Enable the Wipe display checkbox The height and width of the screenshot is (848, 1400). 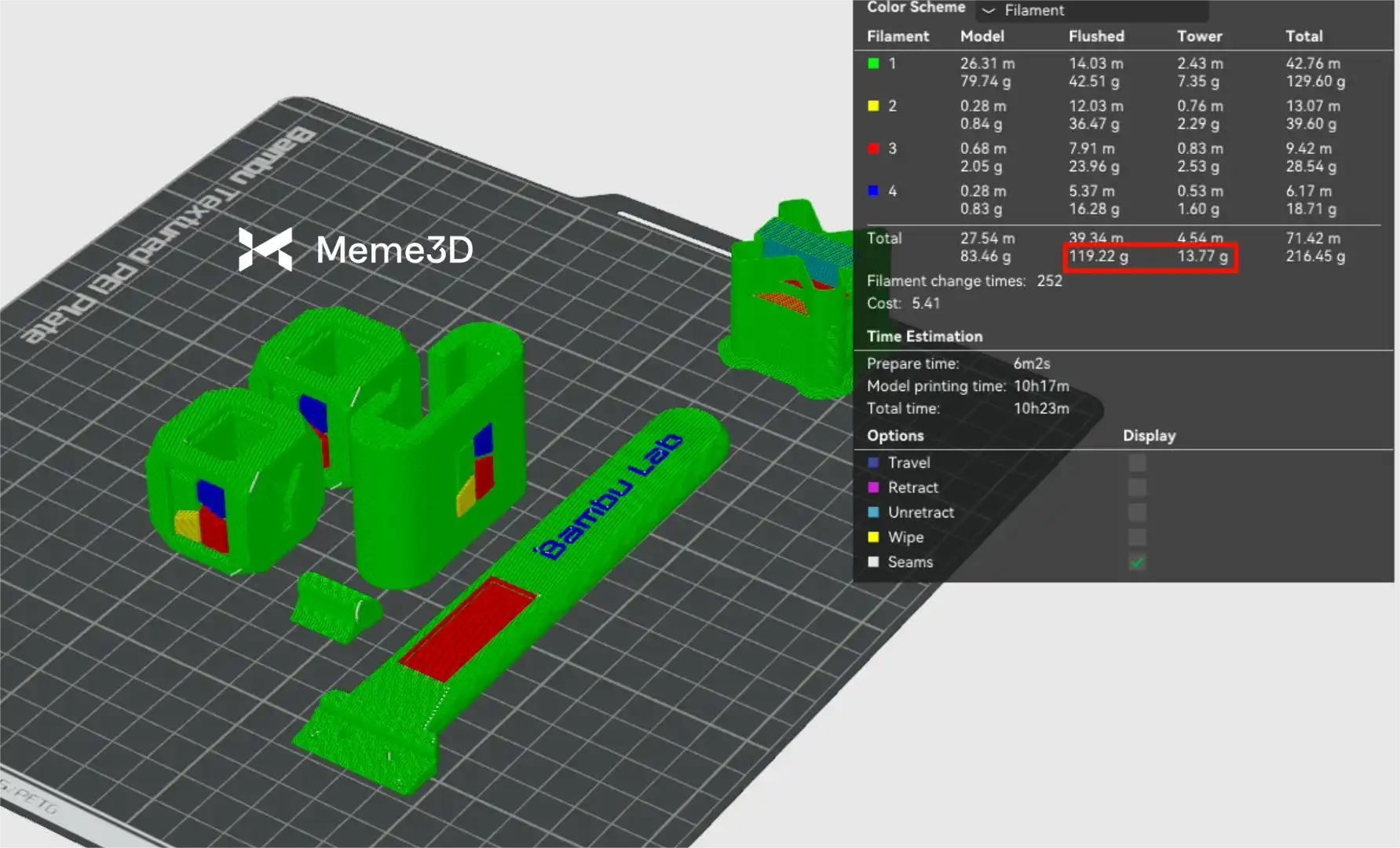tap(1136, 538)
